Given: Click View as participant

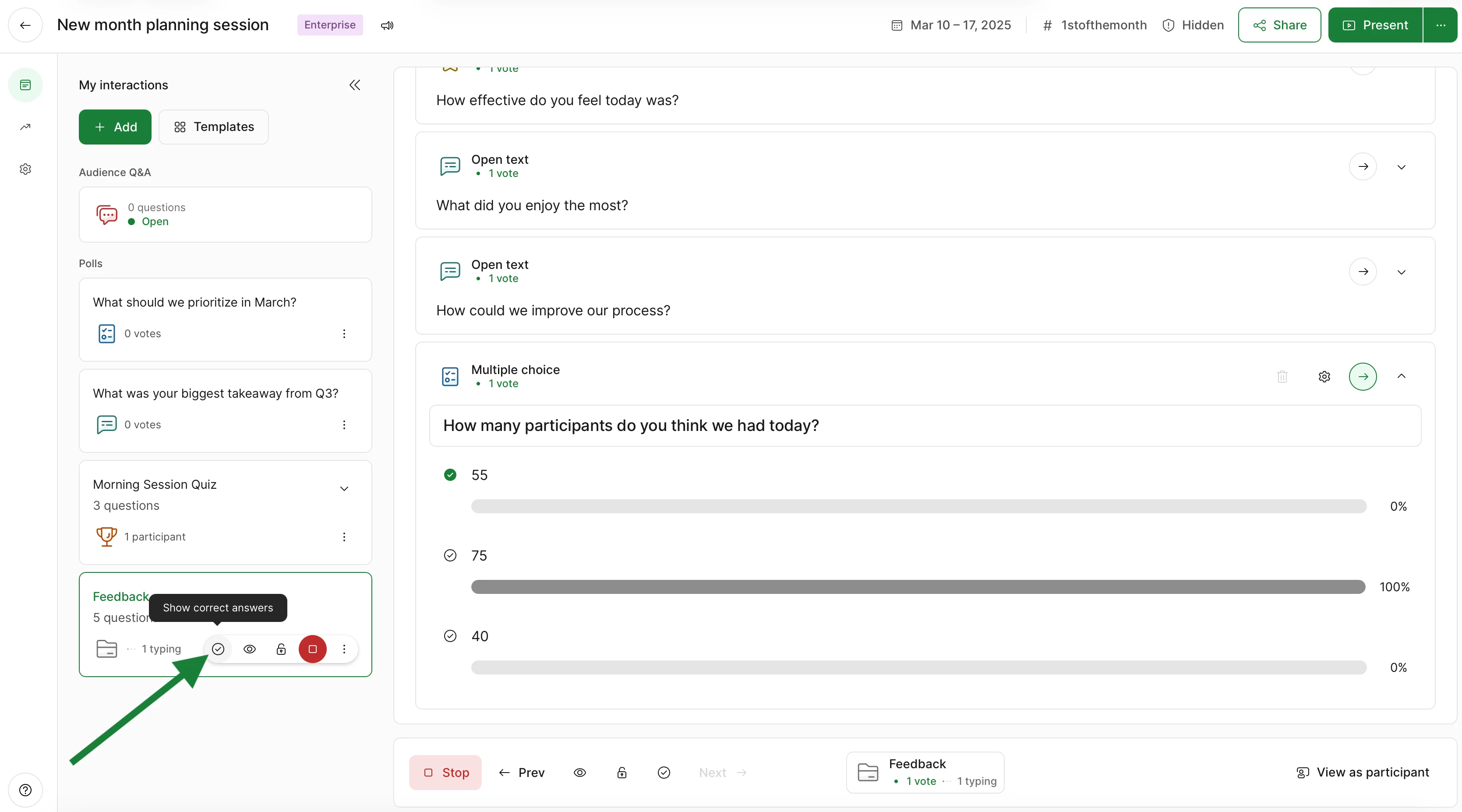Looking at the screenshot, I should [x=1363, y=772].
